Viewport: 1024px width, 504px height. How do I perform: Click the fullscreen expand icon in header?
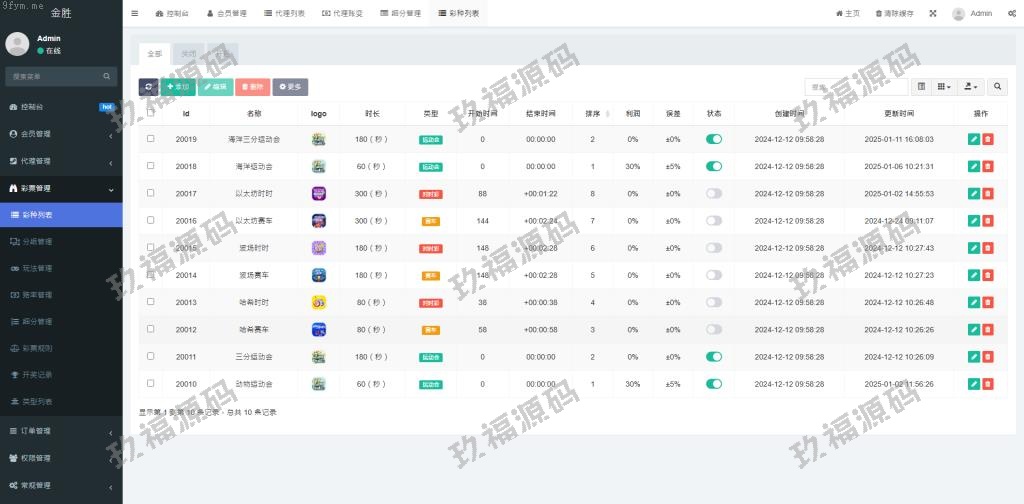tap(933, 14)
